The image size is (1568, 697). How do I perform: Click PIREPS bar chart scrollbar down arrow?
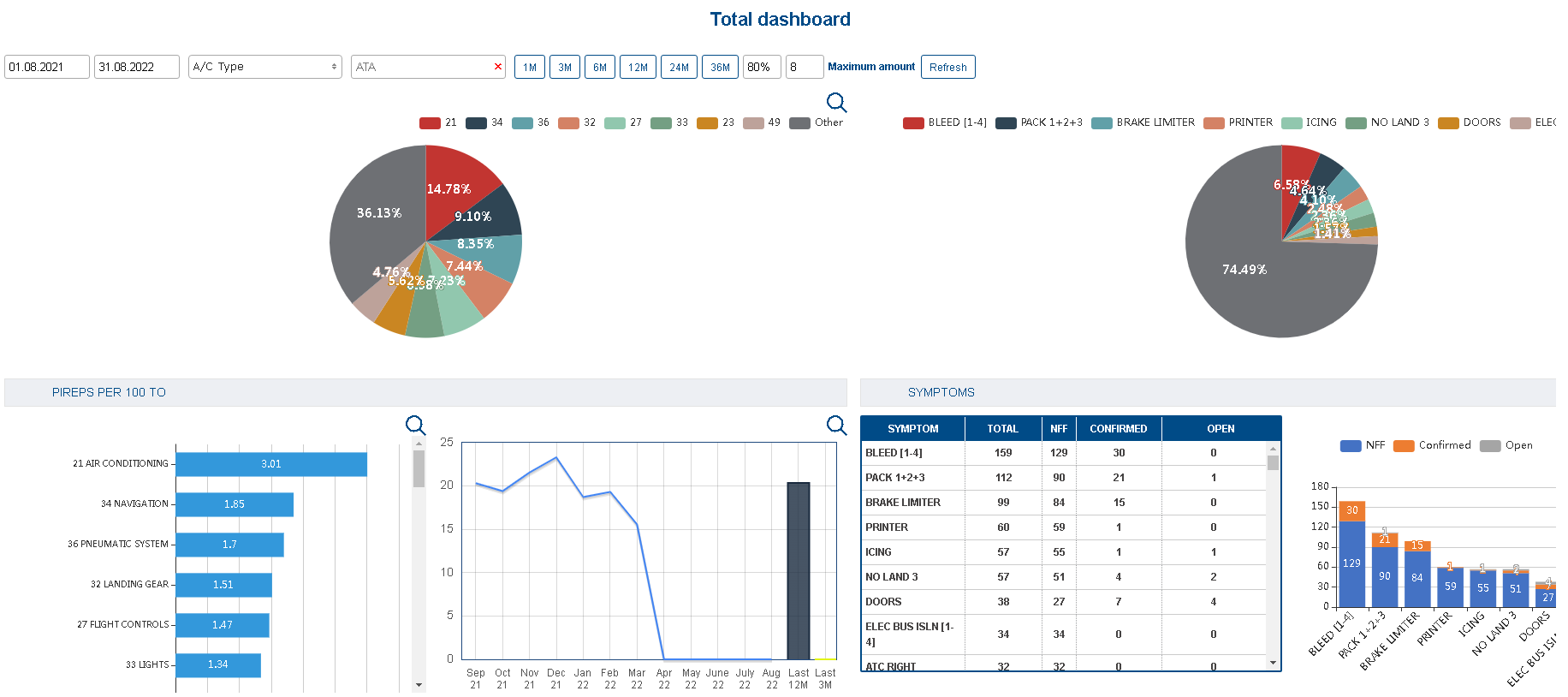(419, 685)
